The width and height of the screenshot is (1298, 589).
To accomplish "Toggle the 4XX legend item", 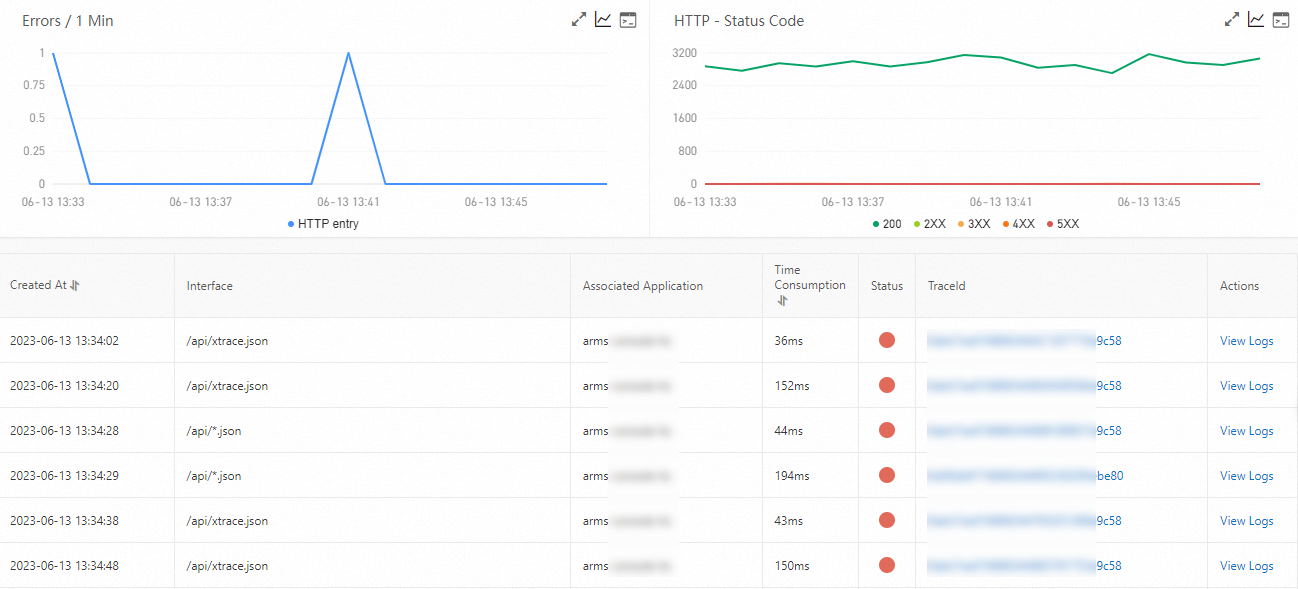I will (1018, 224).
